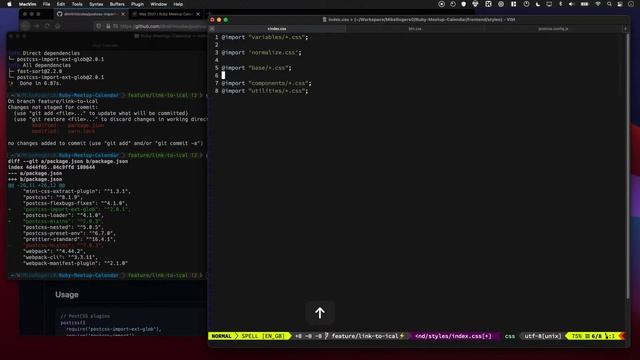This screenshot has height=360, width=640.
Task: Click the Bluetooth icon in menu bar
Action: [560, 4]
